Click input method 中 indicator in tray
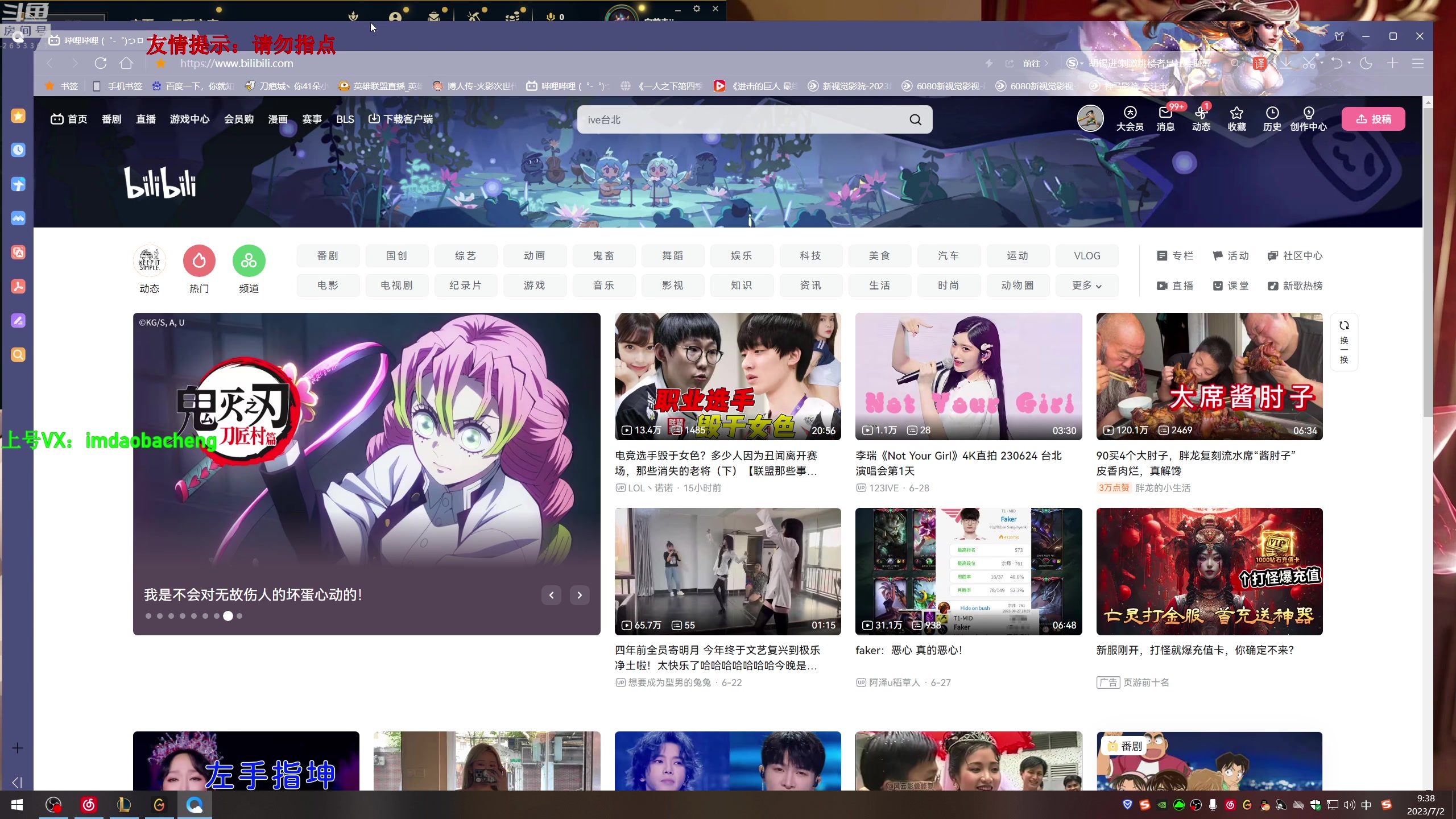 [x=1366, y=805]
